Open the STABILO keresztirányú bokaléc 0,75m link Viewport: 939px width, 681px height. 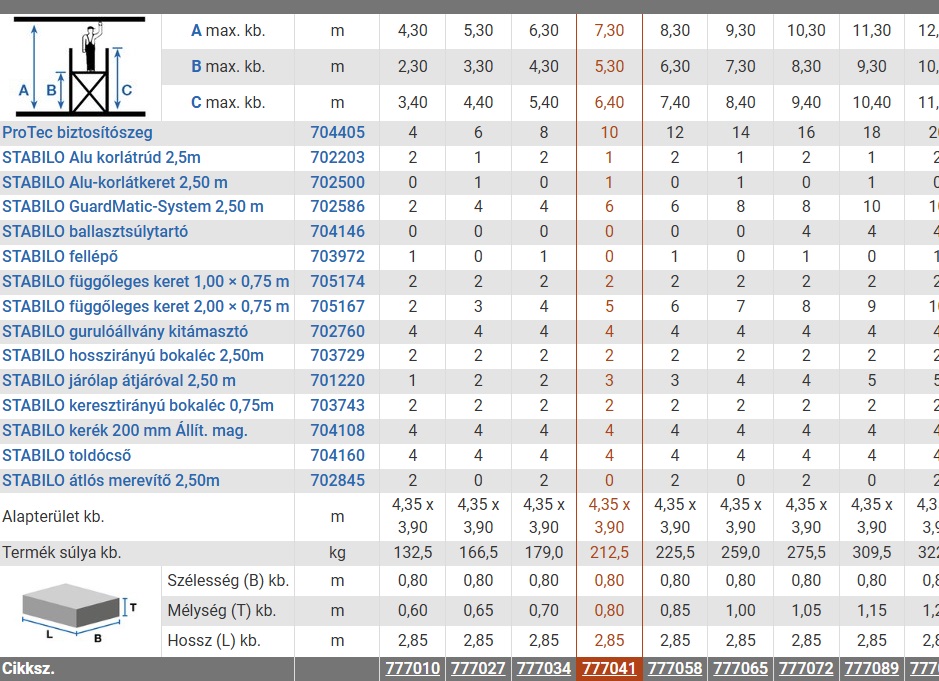(x=138, y=405)
